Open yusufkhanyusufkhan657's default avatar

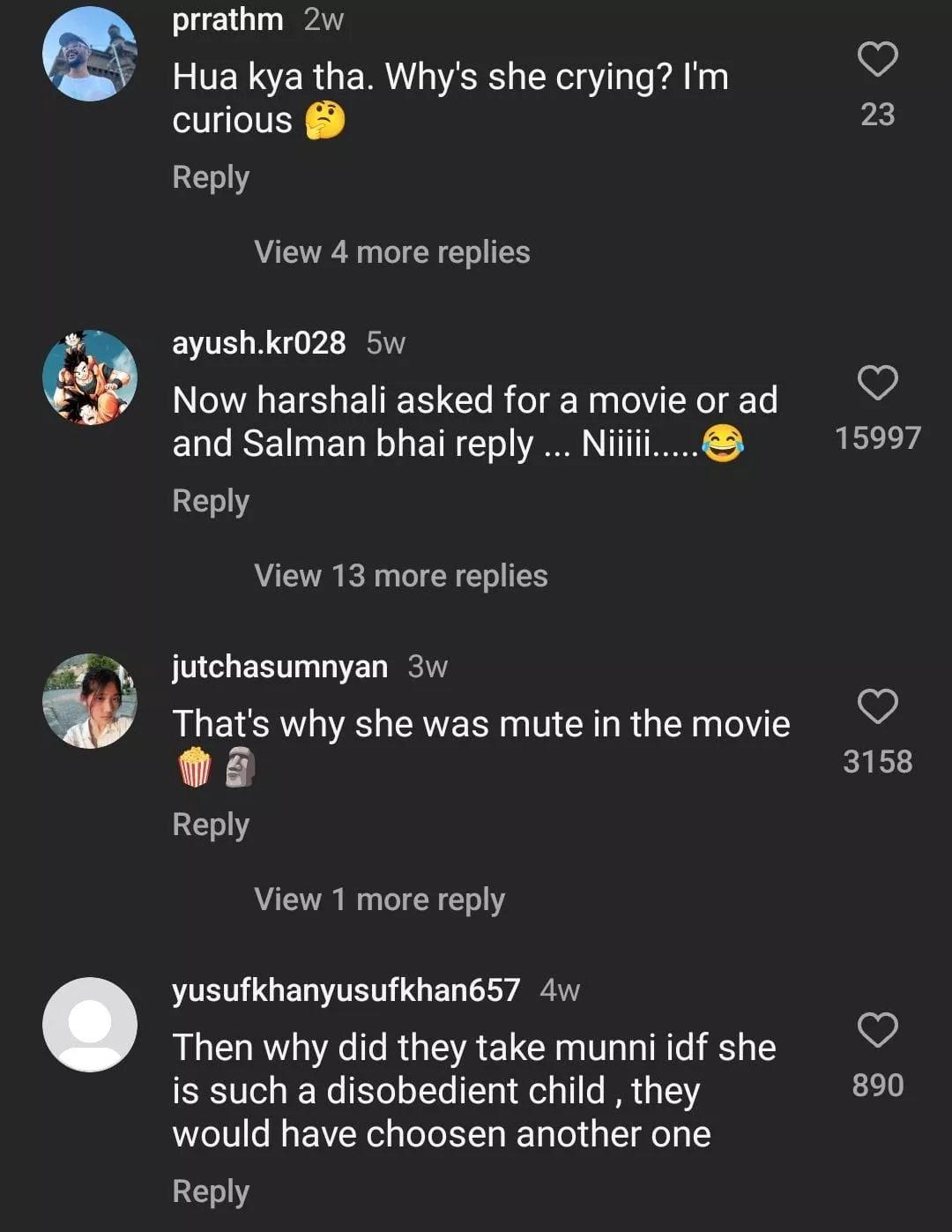pyautogui.click(x=90, y=1025)
